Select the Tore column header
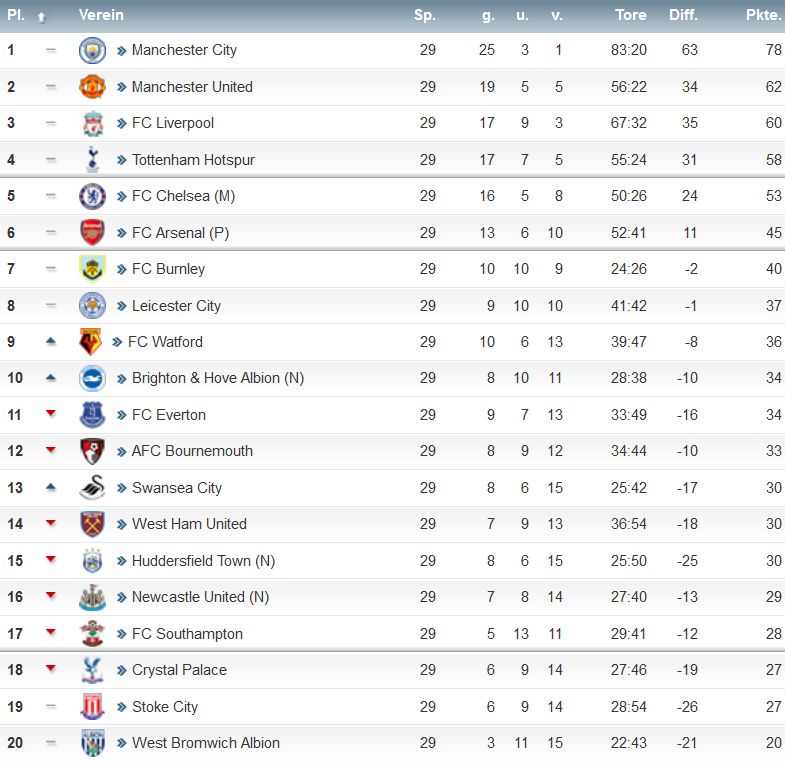The width and height of the screenshot is (785, 761). [631, 15]
